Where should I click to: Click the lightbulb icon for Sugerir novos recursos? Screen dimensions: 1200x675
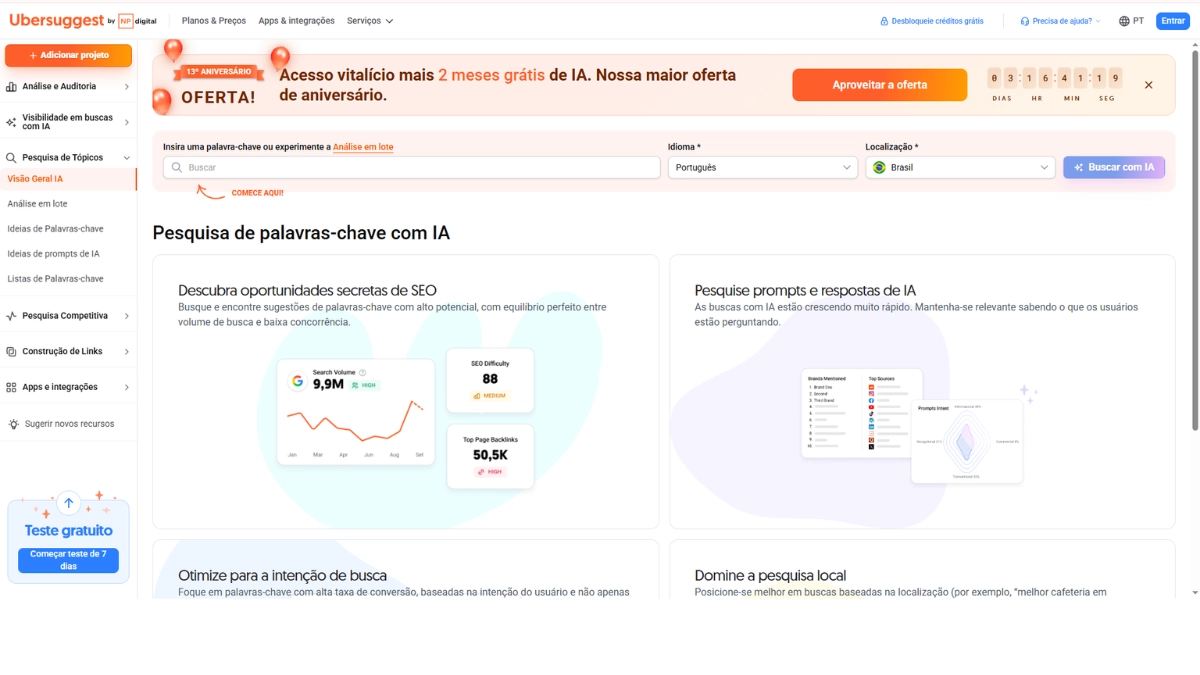(x=14, y=424)
